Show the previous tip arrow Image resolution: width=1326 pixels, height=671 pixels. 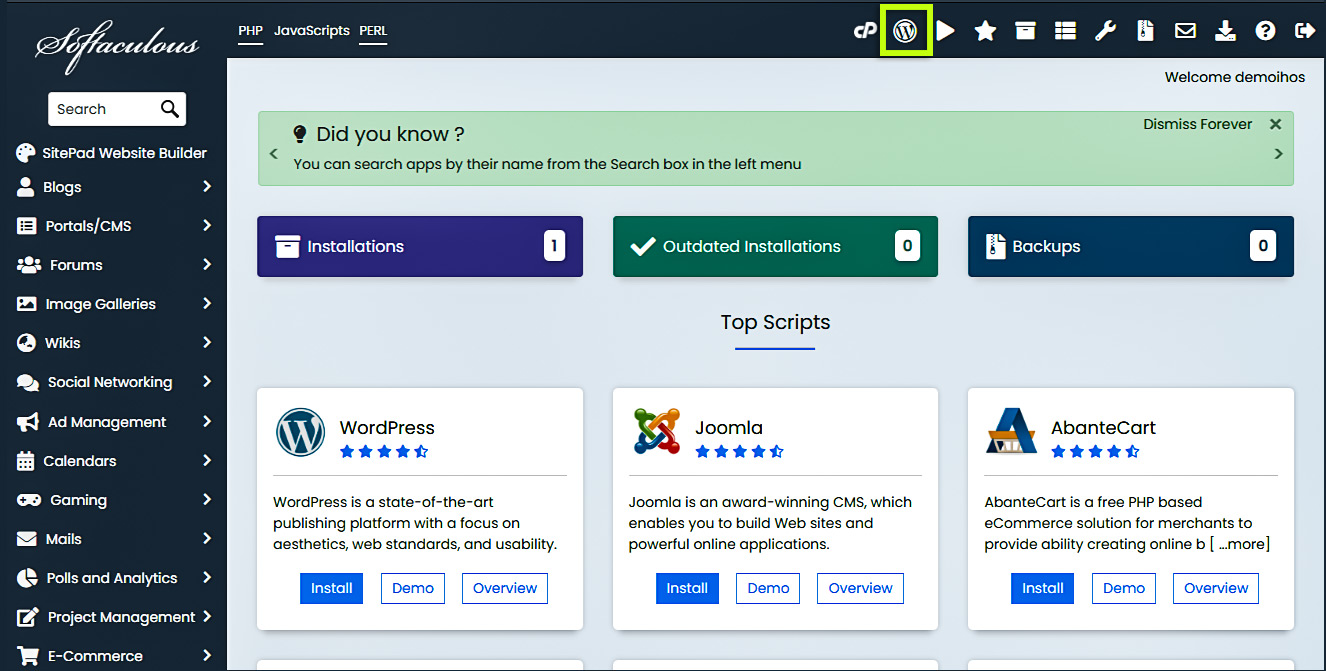pyautogui.click(x=273, y=154)
